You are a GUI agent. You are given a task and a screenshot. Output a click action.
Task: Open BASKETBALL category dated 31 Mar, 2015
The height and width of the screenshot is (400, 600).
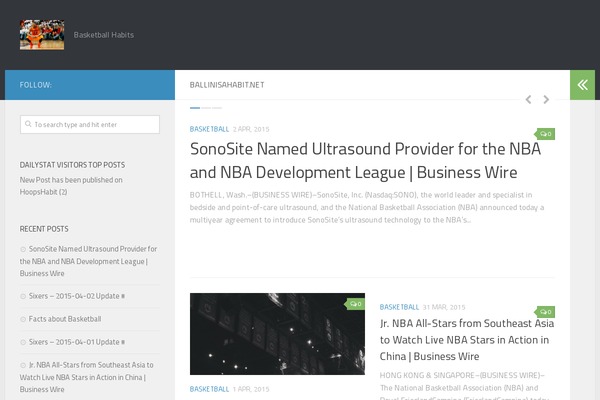point(399,307)
